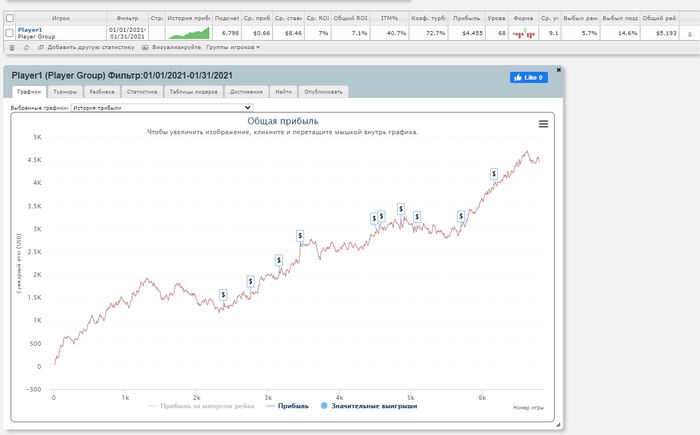The width and height of the screenshot is (700, 435).
Task: Click the 'Player Group' label under Player1
Action: [36, 37]
